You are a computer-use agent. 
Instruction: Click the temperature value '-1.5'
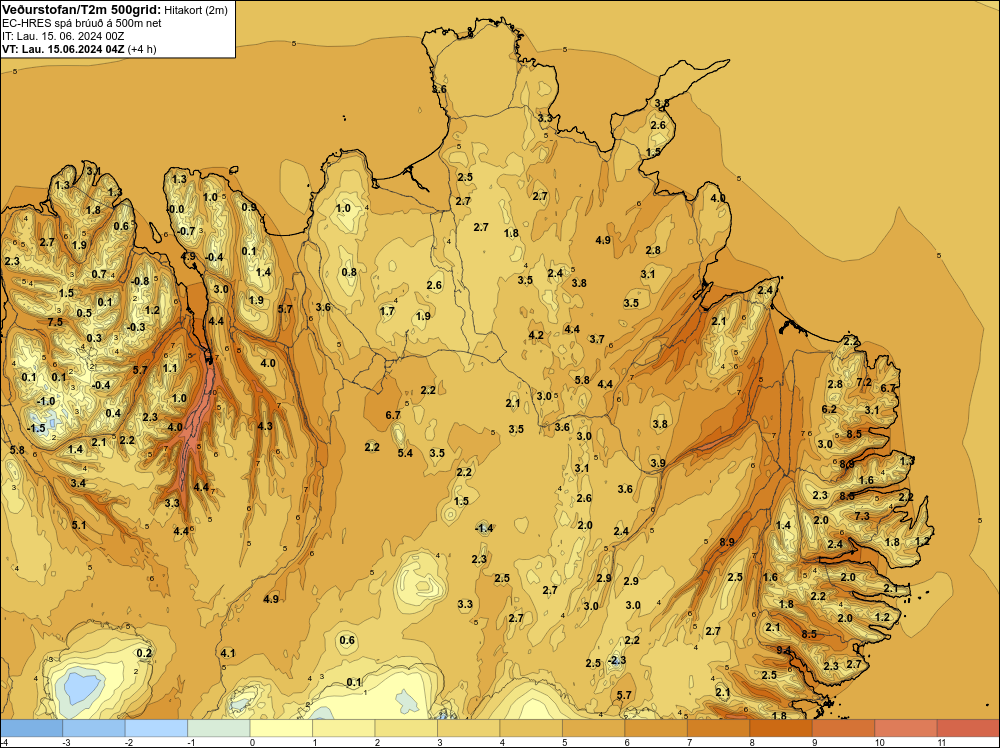tap(36, 428)
